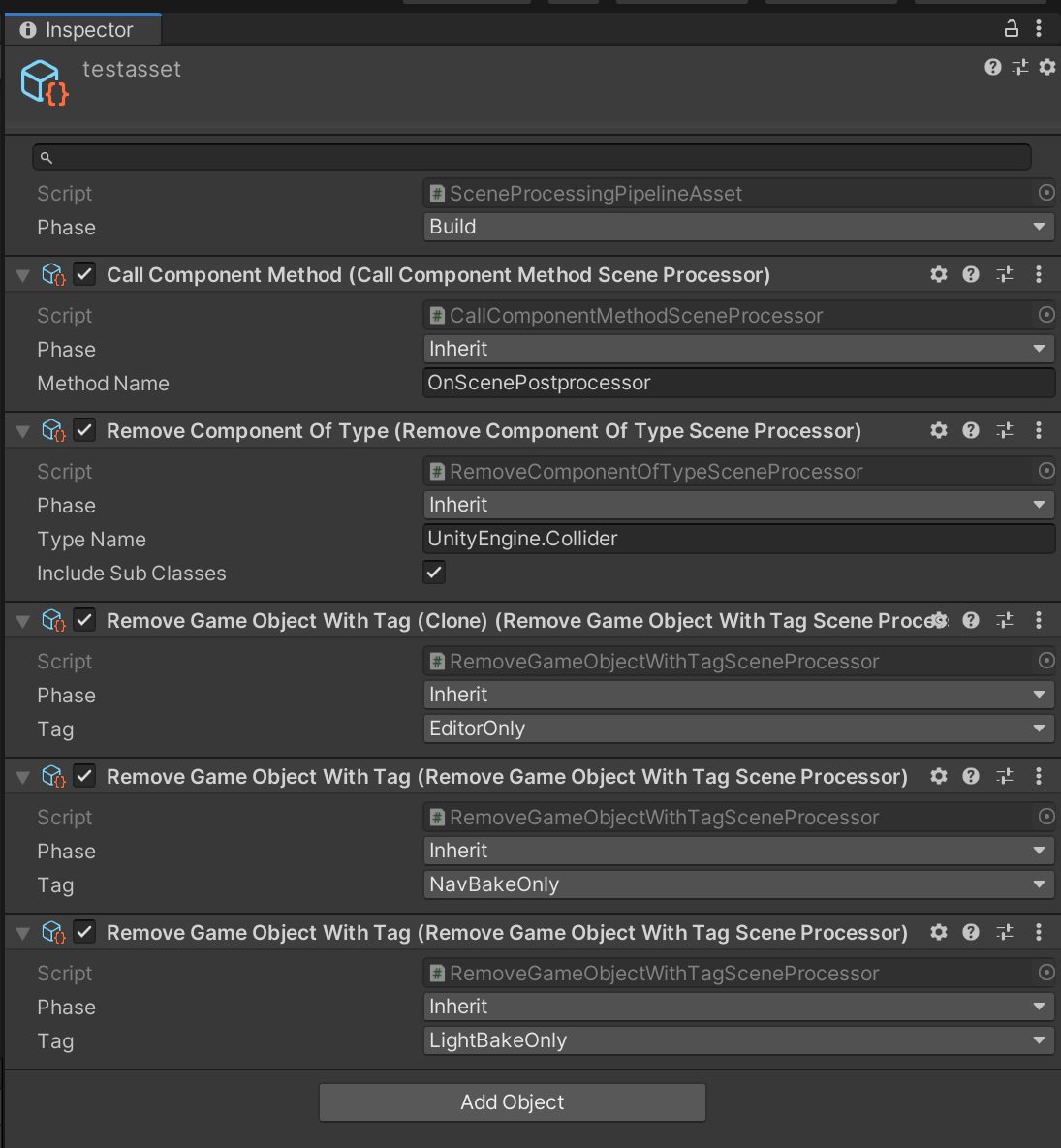The width and height of the screenshot is (1061, 1148).
Task: Open more options for LightBakeOnly processor
Action: (x=1039, y=933)
